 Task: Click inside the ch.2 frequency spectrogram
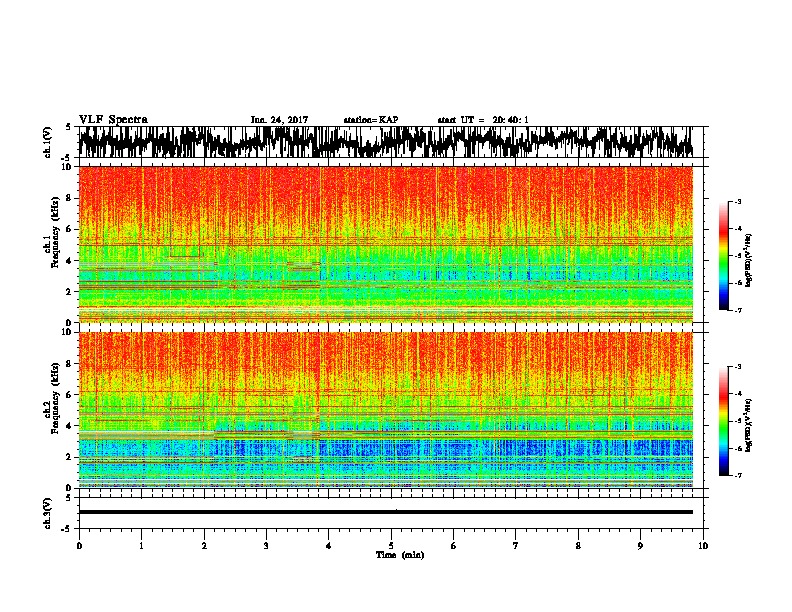click(385, 410)
